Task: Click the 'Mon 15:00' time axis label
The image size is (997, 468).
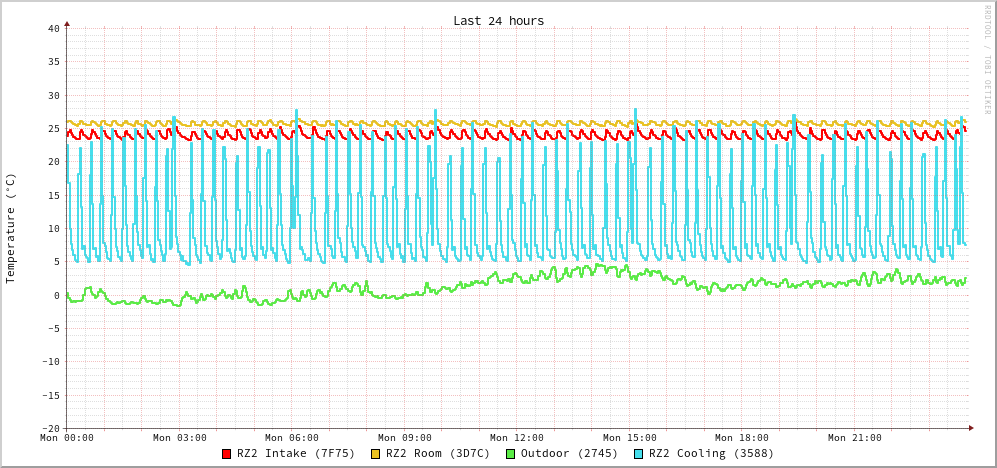Action: click(630, 438)
